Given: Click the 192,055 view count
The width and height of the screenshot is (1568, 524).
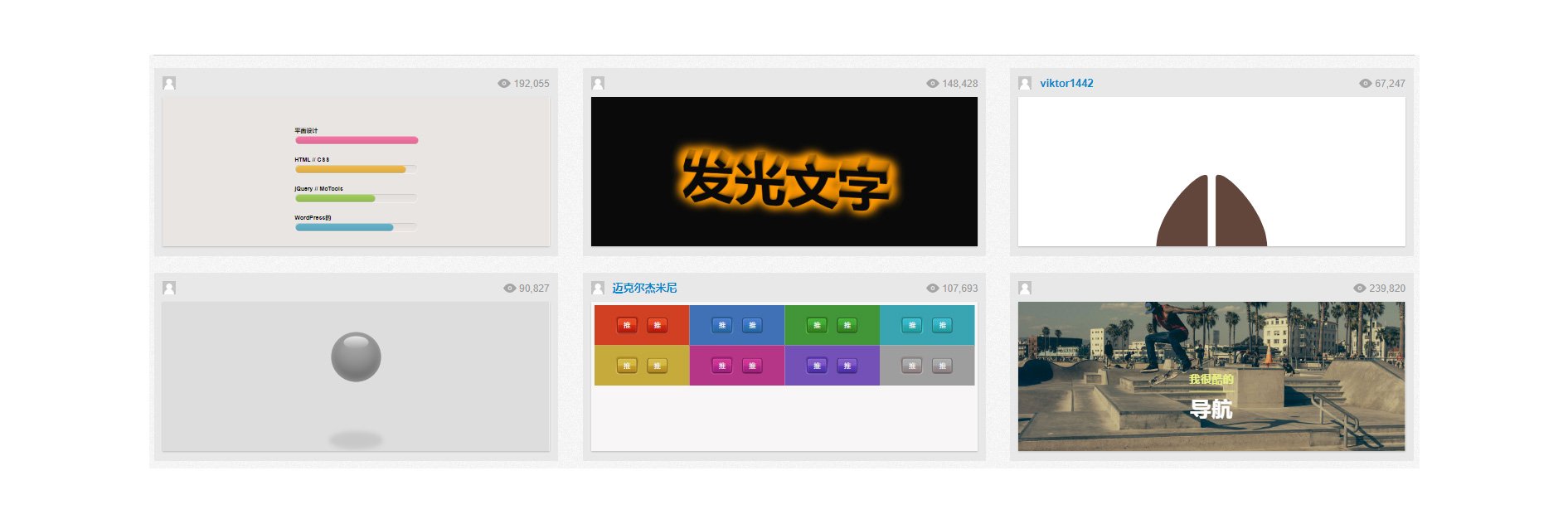Looking at the screenshot, I should tap(532, 84).
